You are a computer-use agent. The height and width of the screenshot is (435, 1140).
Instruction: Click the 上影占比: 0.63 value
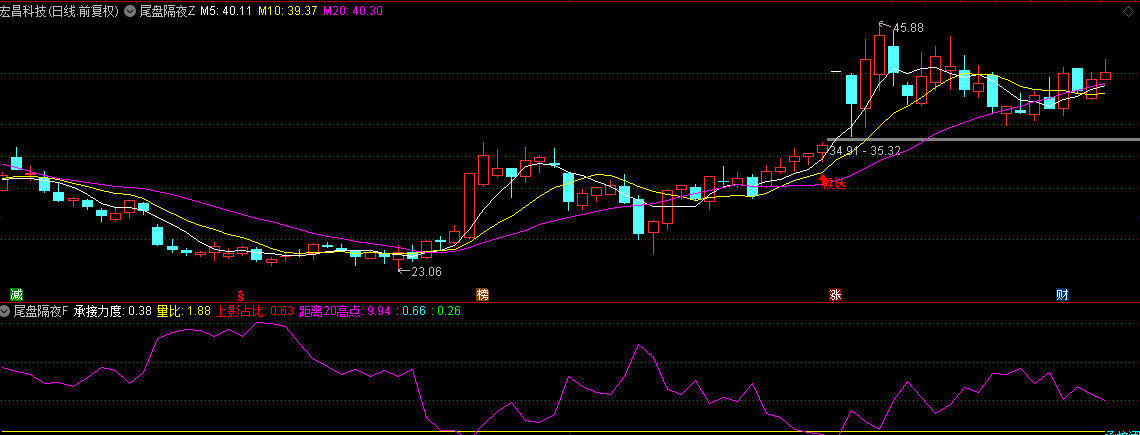pos(255,311)
